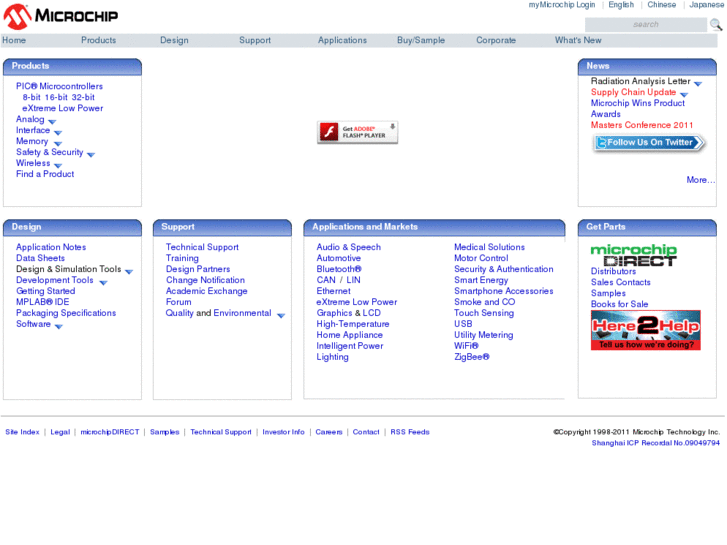Open Data Sheets link
Viewport: 727px width, 545px height.
tap(40, 258)
